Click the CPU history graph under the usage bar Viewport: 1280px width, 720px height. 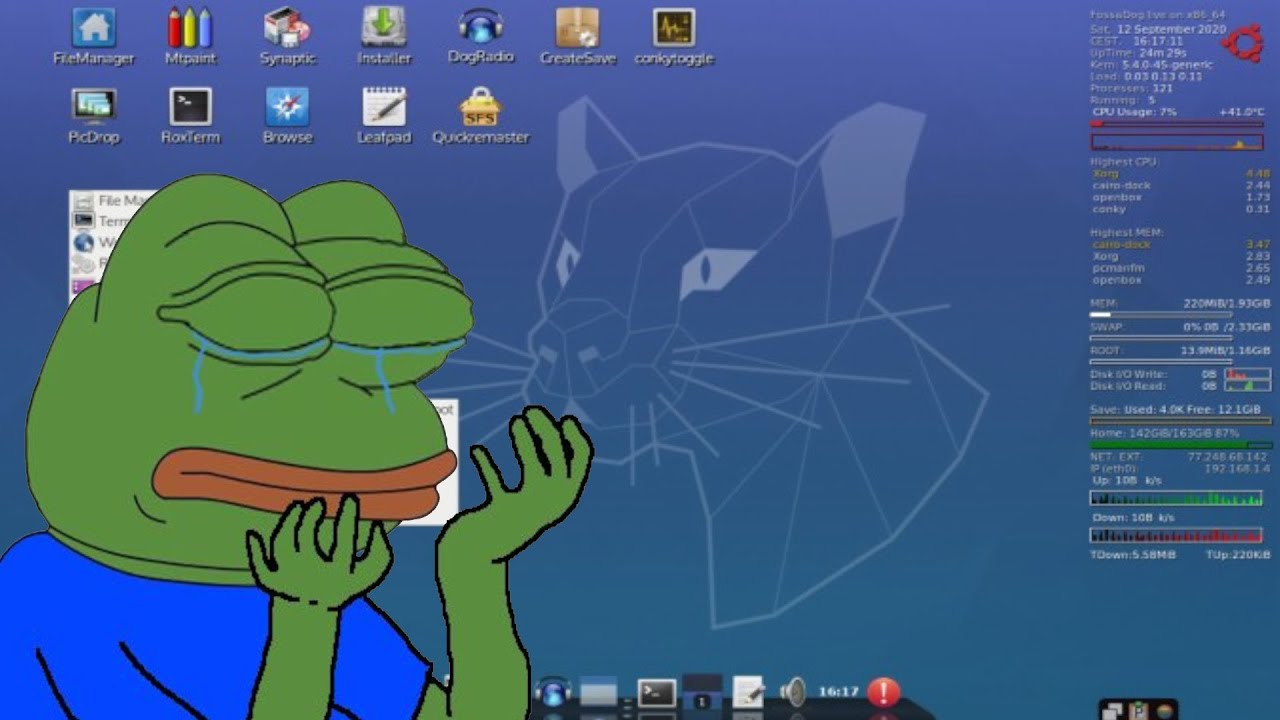pos(1176,142)
